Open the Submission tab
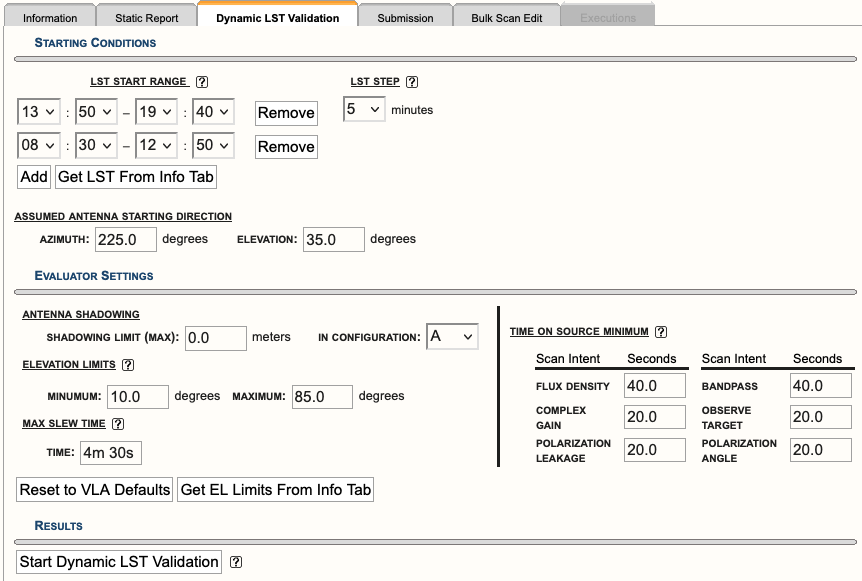 (x=405, y=18)
